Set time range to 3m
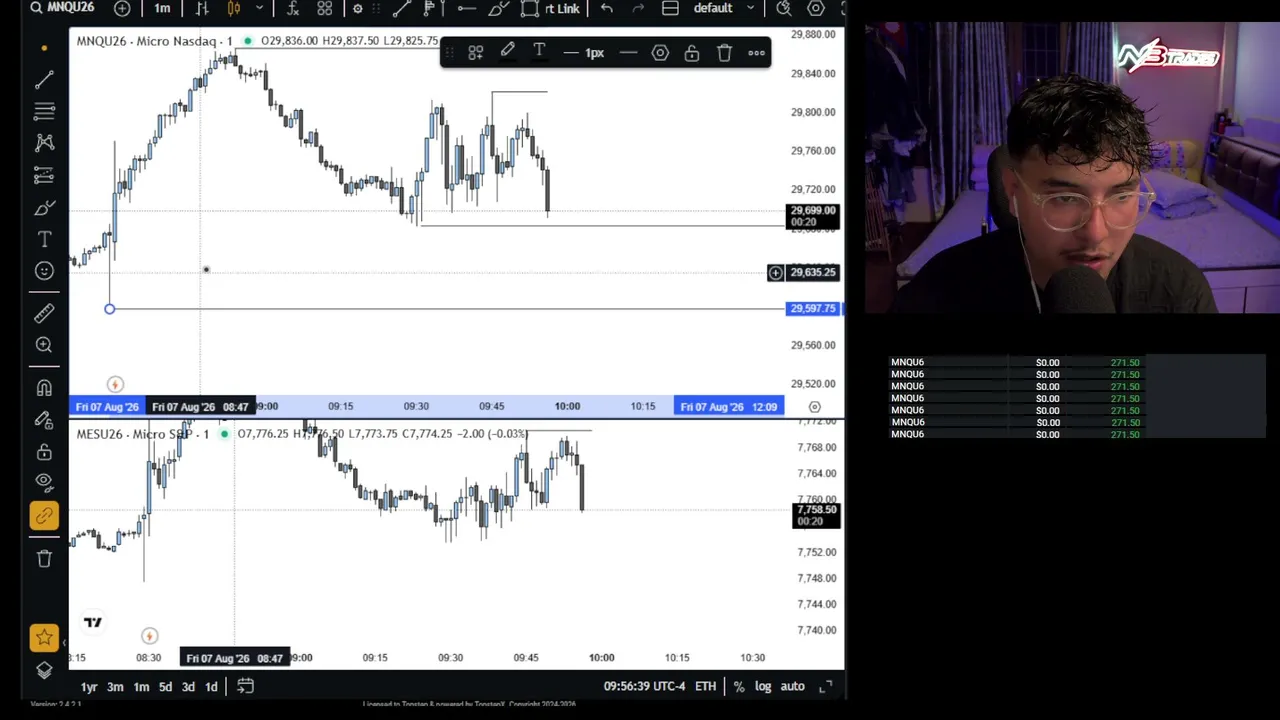Viewport: 1280px width, 720px height. 115,686
